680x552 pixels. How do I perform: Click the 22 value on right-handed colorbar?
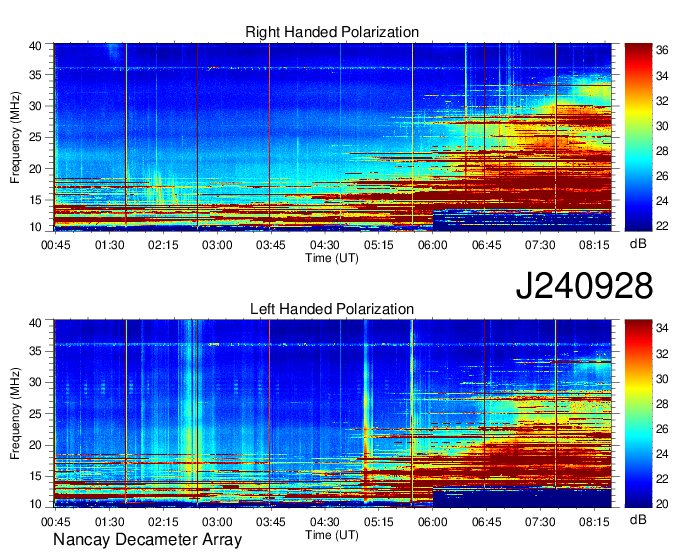[x=662, y=225]
